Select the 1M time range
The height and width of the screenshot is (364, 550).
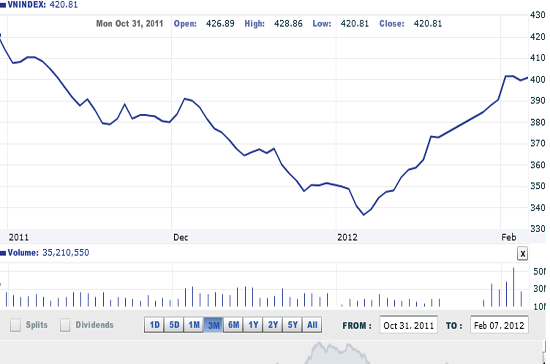[194, 325]
